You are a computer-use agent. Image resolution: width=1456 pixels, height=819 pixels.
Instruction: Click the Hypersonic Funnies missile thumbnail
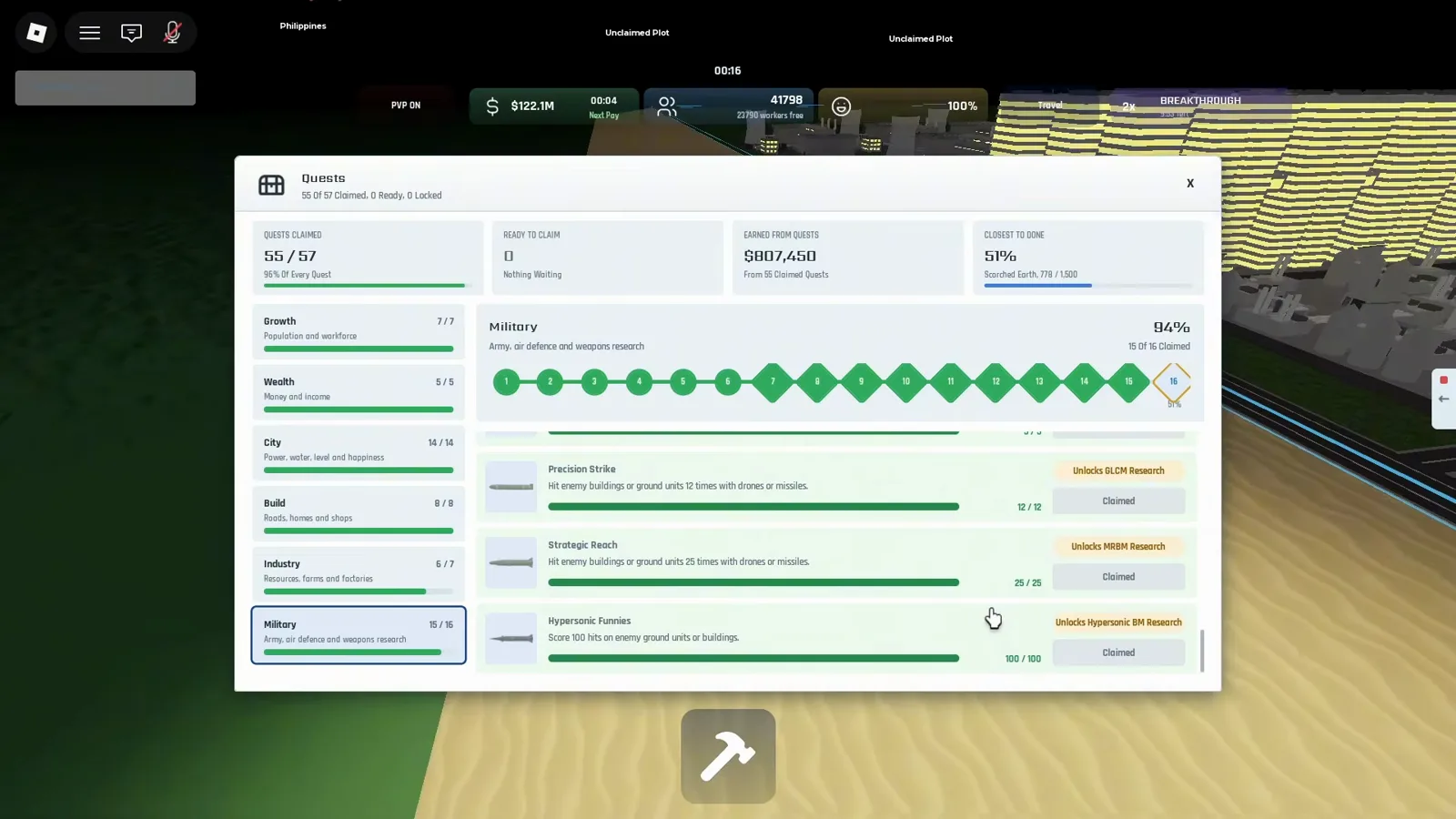(511, 638)
